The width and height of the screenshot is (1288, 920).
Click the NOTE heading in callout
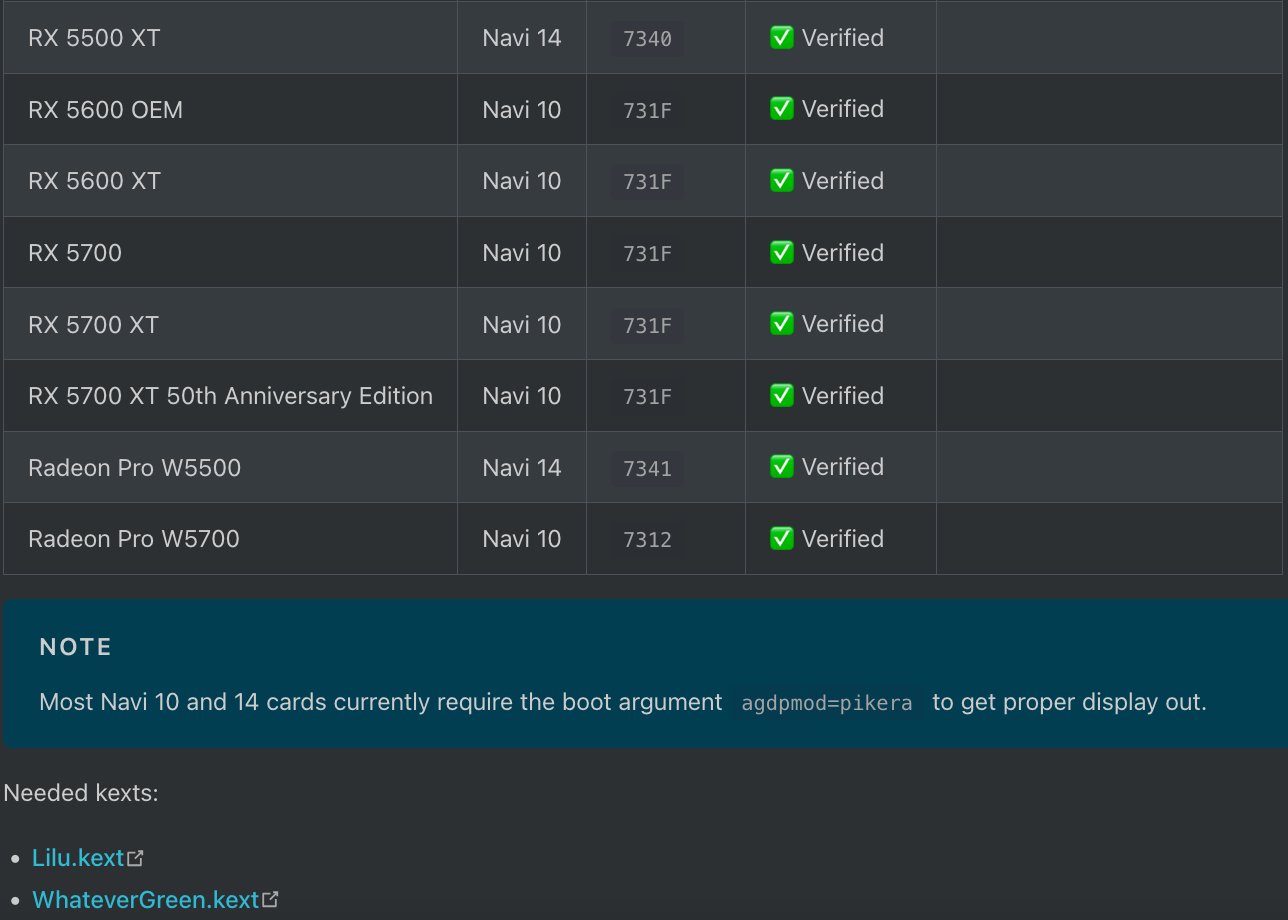point(76,647)
